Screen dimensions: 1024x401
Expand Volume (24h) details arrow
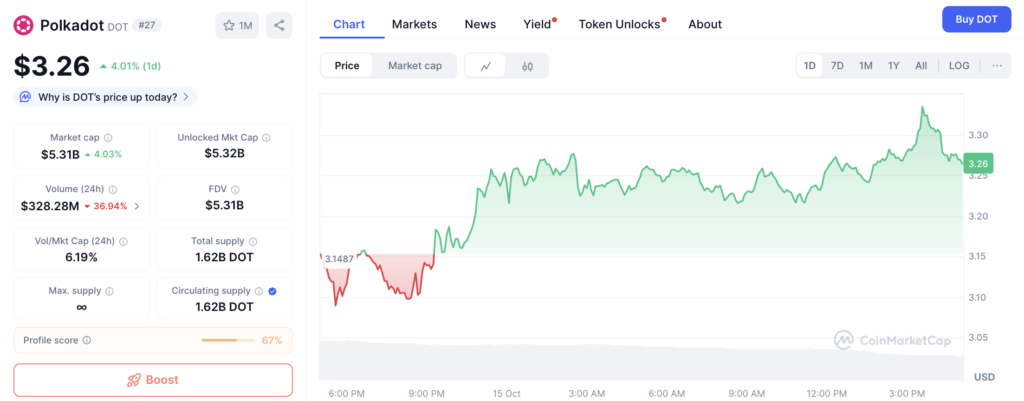(x=137, y=206)
